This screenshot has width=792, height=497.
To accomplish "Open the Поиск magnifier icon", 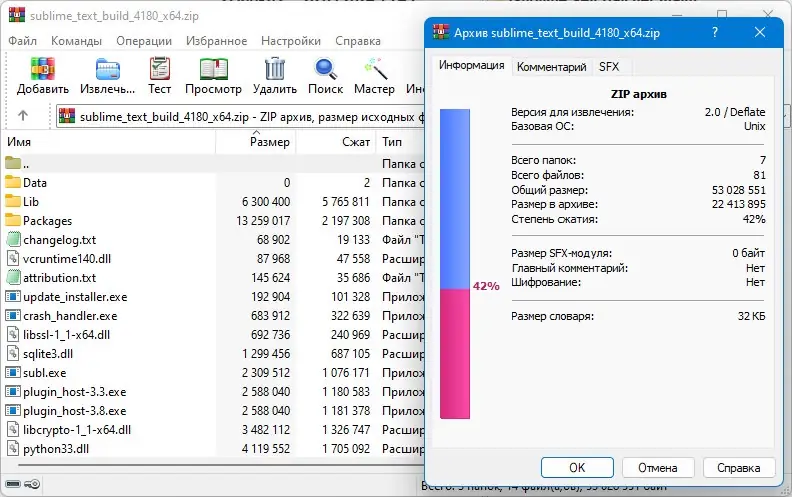I will 325,69.
